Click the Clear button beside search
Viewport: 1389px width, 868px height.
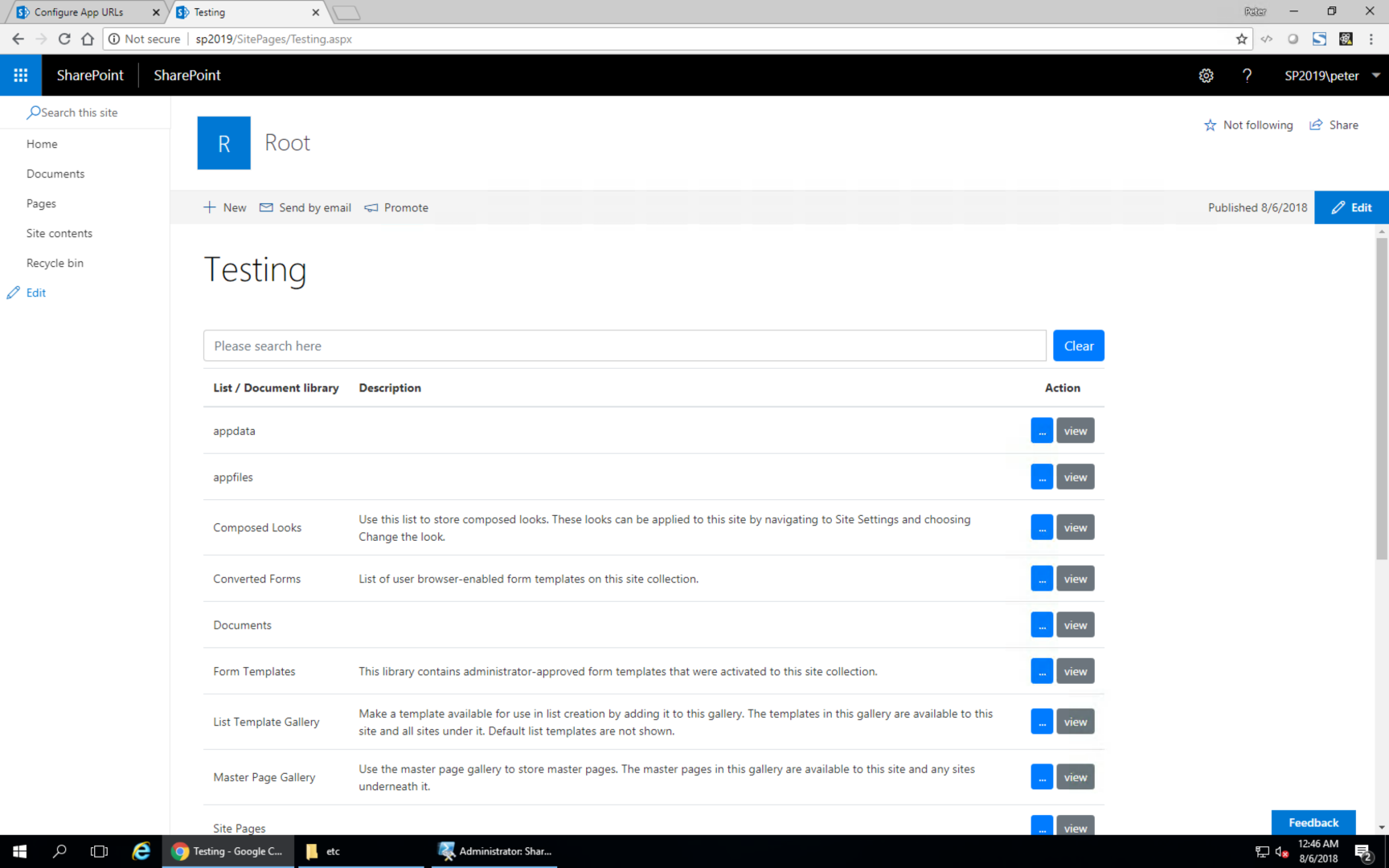[x=1078, y=345]
